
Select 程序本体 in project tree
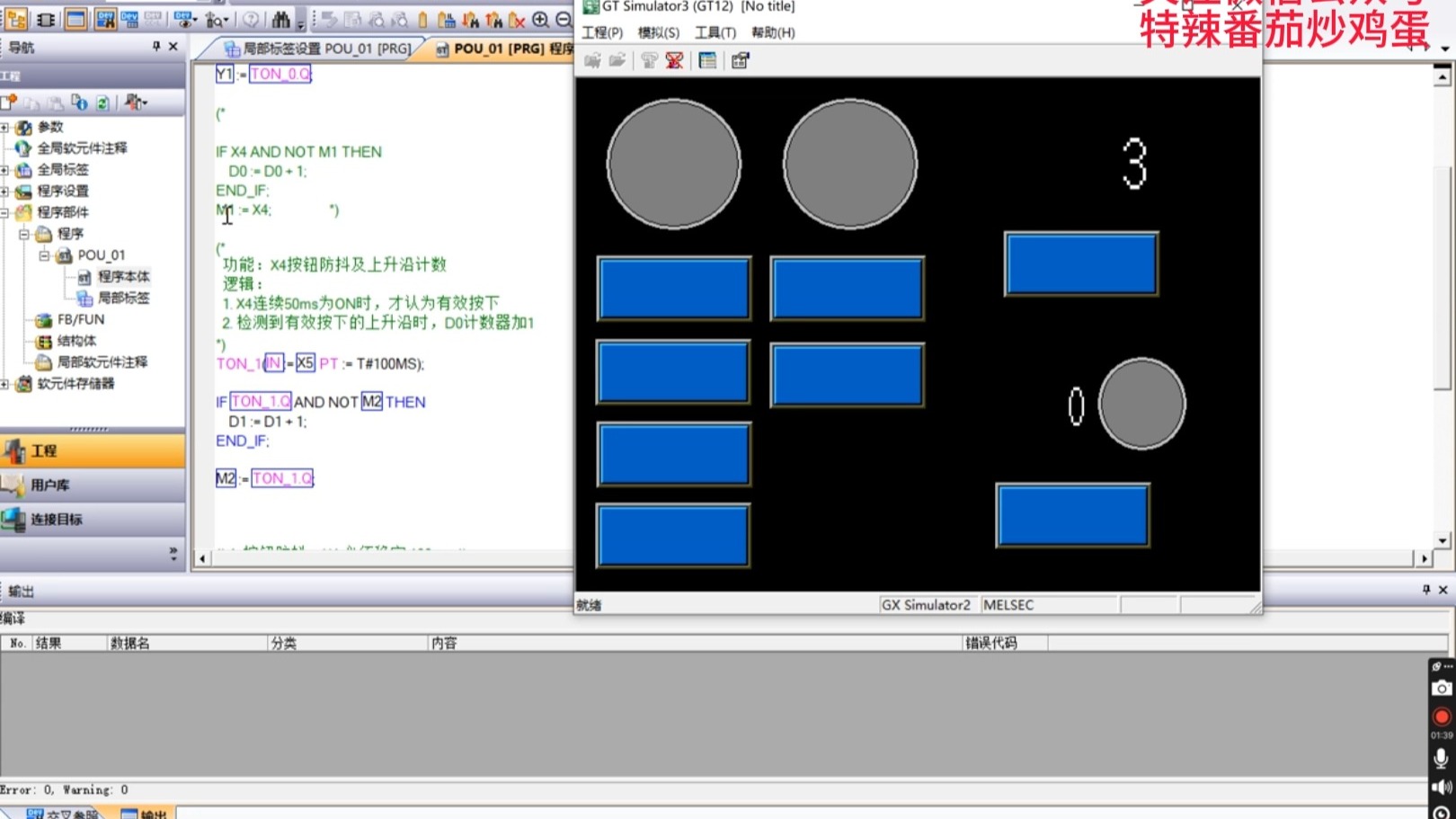123,277
